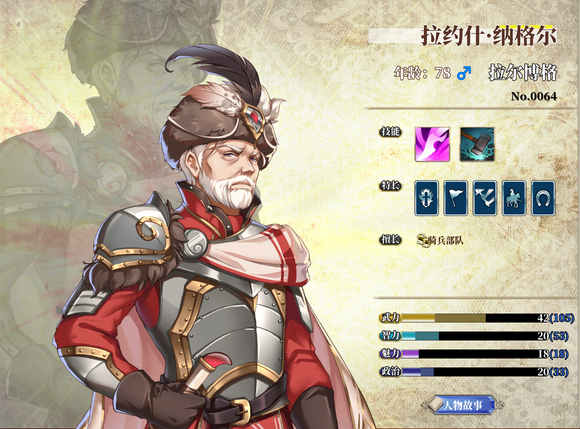Click the crossed arrows trait card

[485, 198]
